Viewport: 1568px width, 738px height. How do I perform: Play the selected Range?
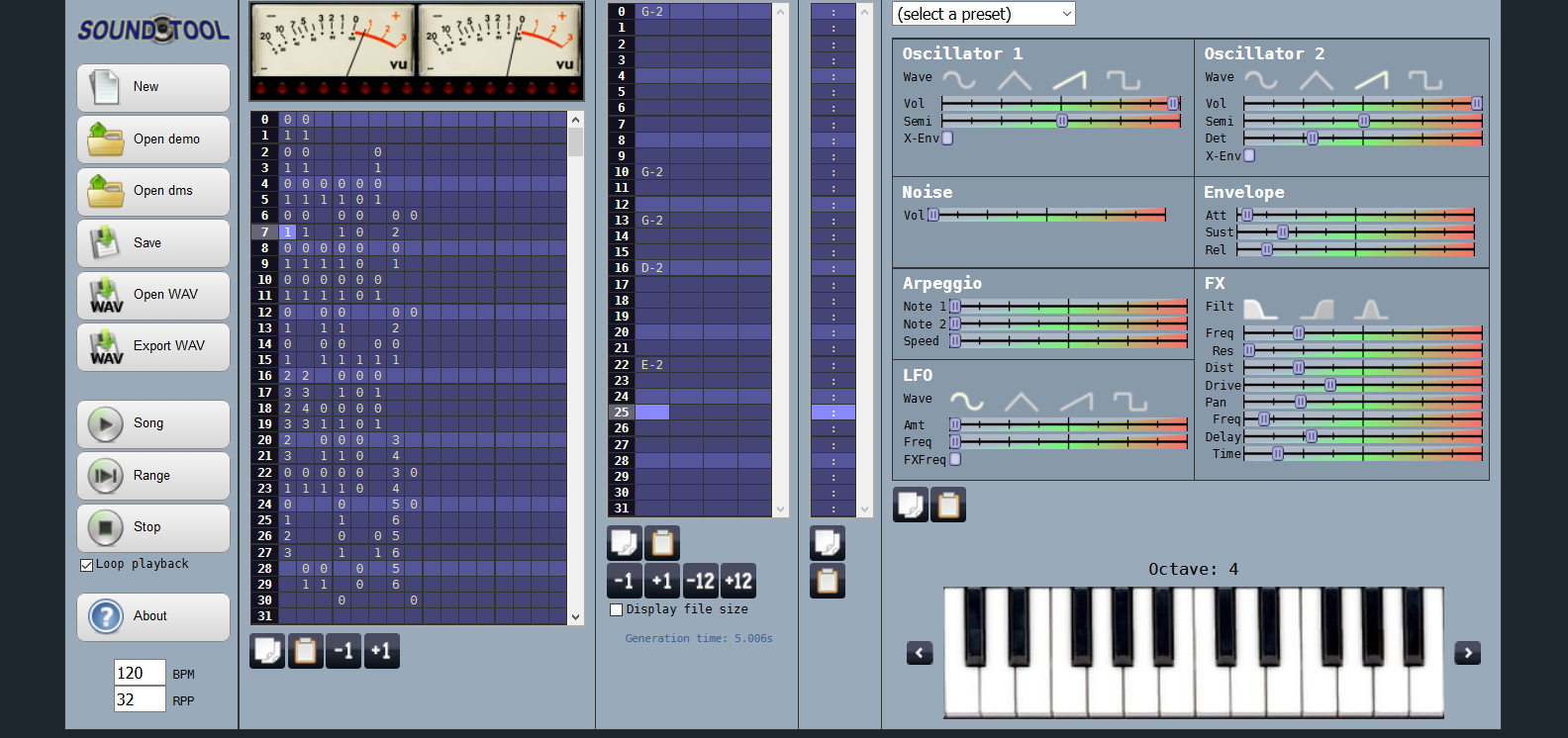[x=153, y=476]
